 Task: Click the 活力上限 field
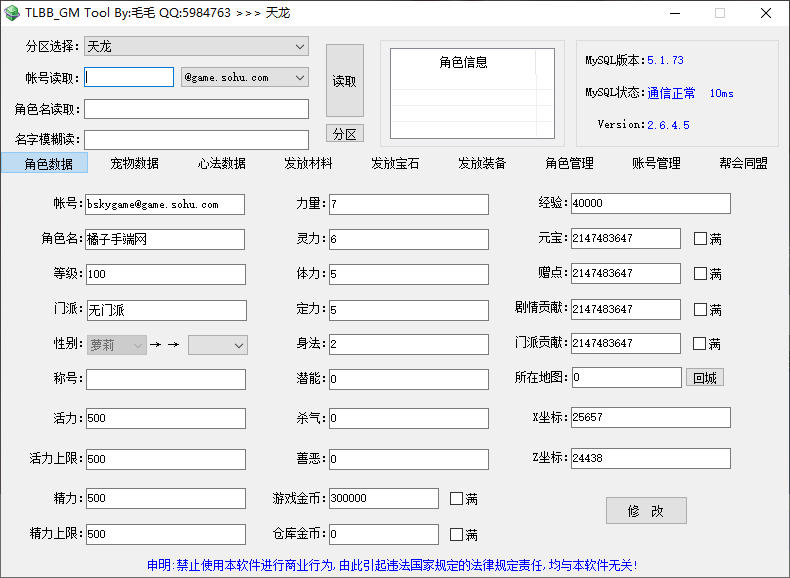point(166,459)
